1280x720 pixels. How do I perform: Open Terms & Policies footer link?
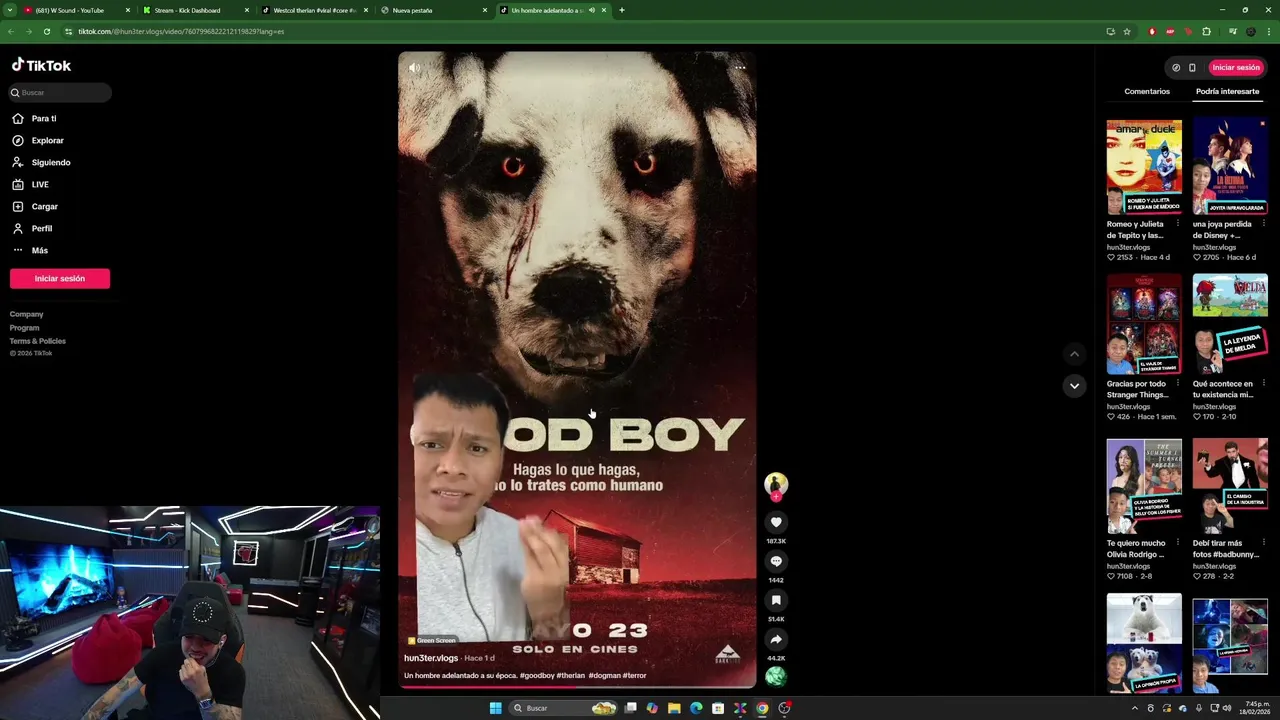point(38,341)
